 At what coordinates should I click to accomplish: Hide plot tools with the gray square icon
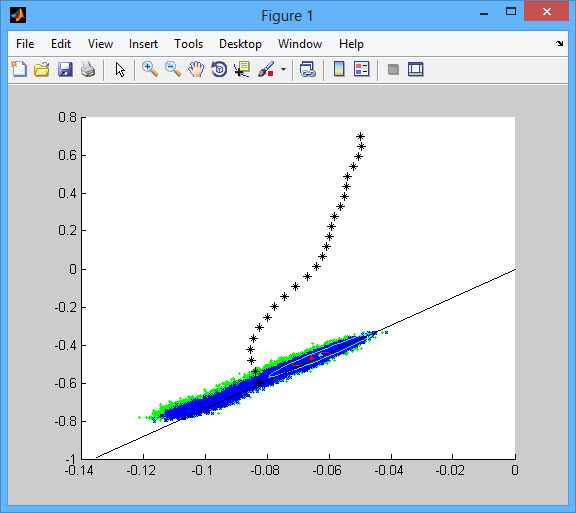[393, 69]
